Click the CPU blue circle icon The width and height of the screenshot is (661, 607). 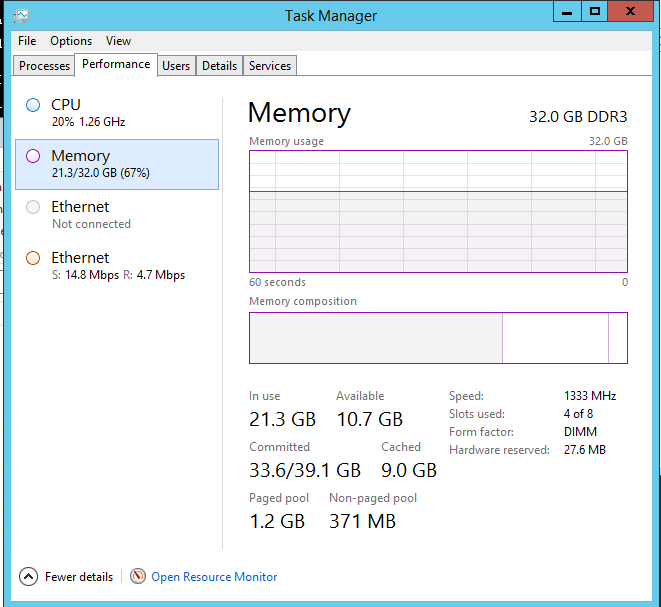(33, 105)
